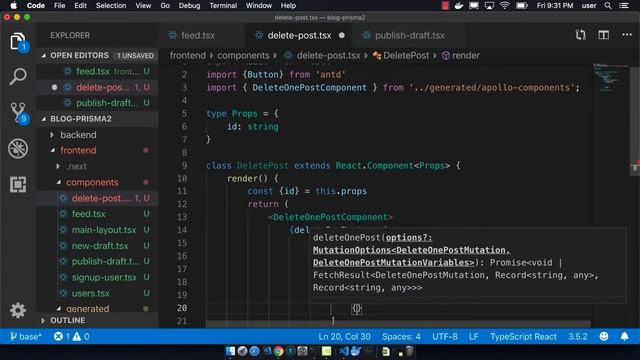Image resolution: width=640 pixels, height=360 pixels.
Task: Change end of line sequence LF
Action: coord(473,336)
